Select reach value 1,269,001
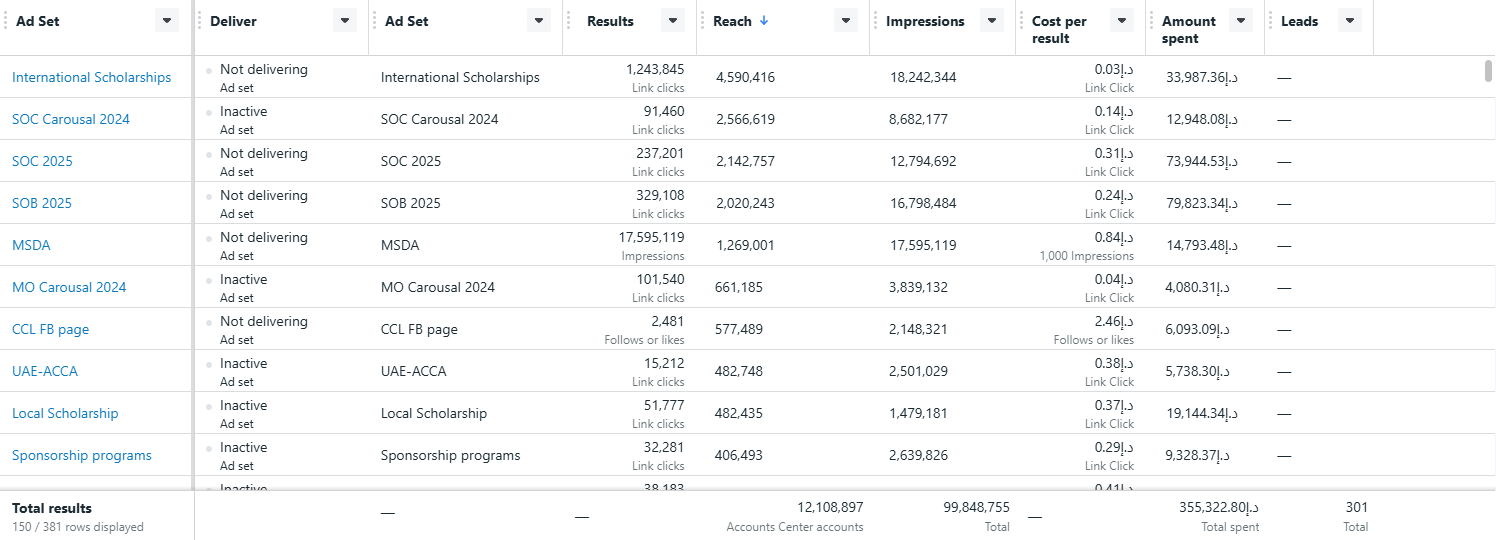 point(745,245)
